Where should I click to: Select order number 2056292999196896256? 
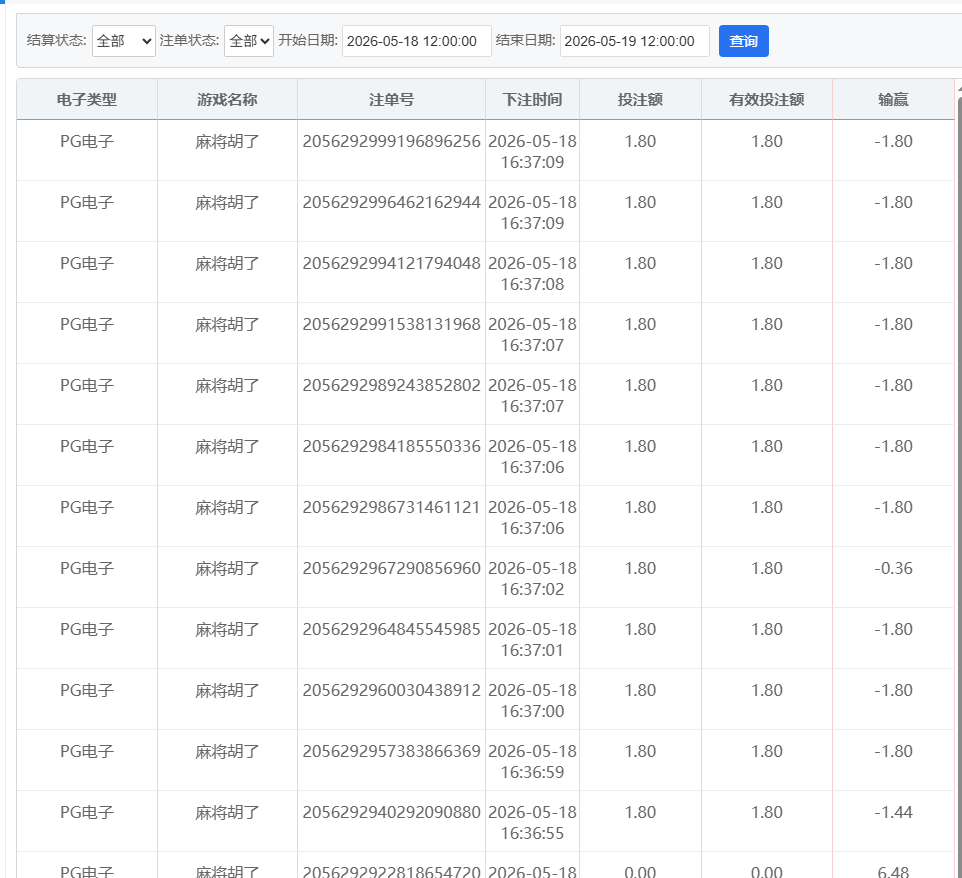click(x=391, y=141)
